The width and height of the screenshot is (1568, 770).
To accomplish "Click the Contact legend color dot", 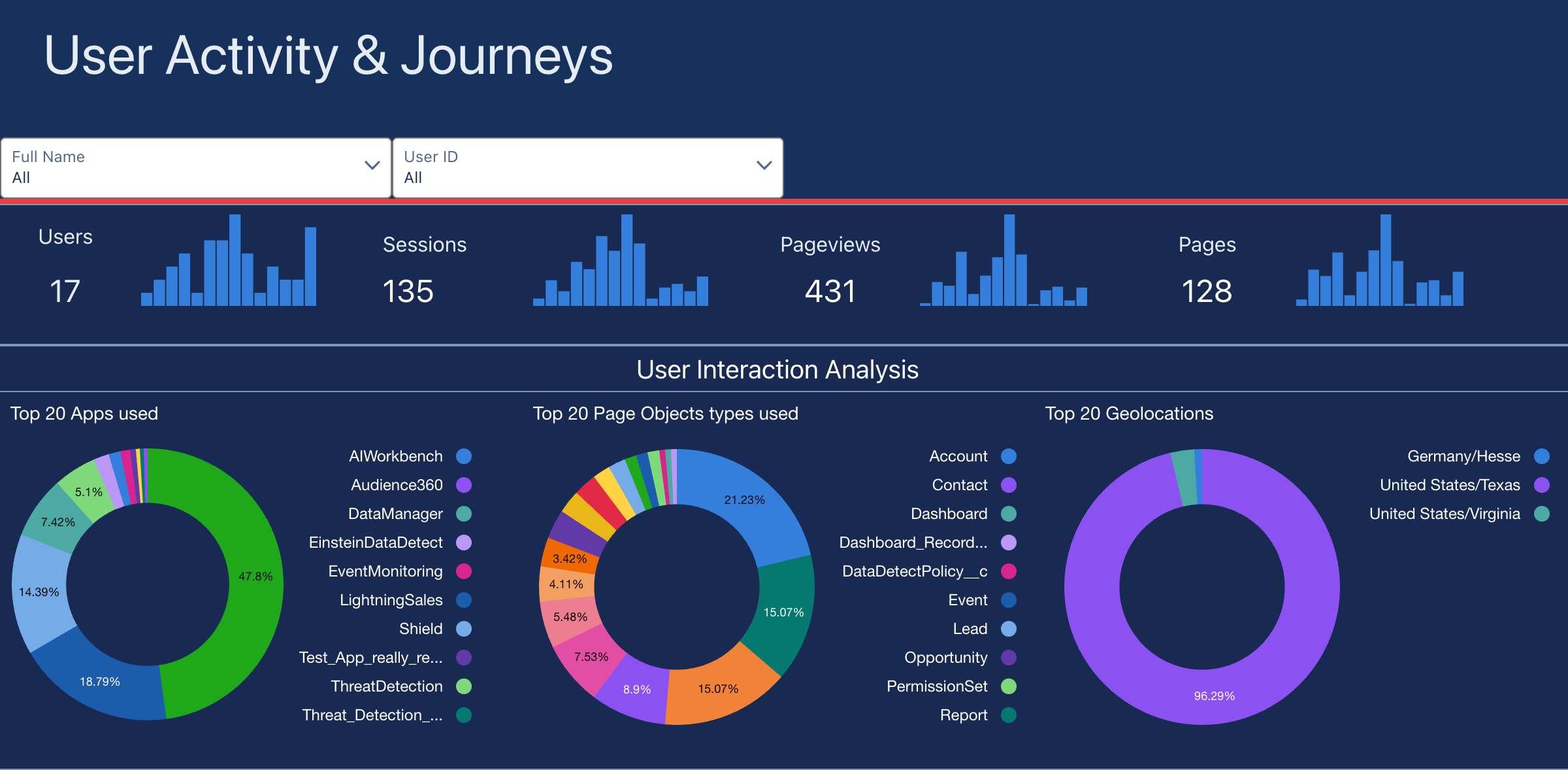I will [1009, 485].
